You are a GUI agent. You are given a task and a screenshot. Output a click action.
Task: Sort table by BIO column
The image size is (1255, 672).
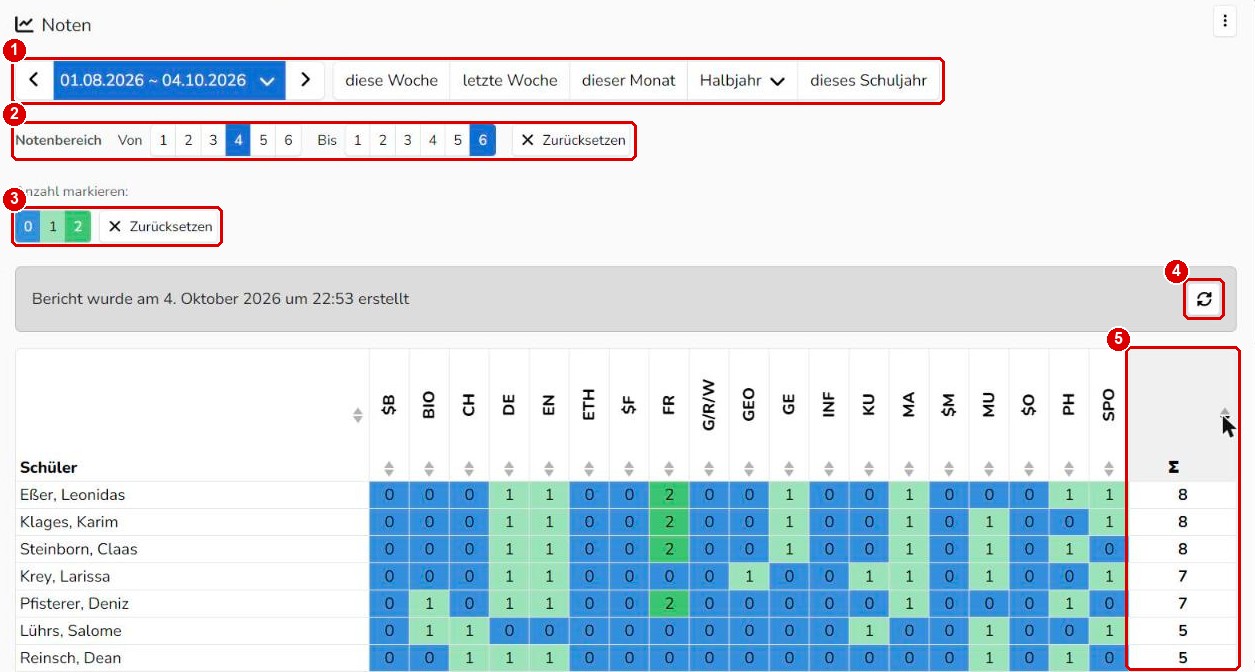tap(429, 468)
